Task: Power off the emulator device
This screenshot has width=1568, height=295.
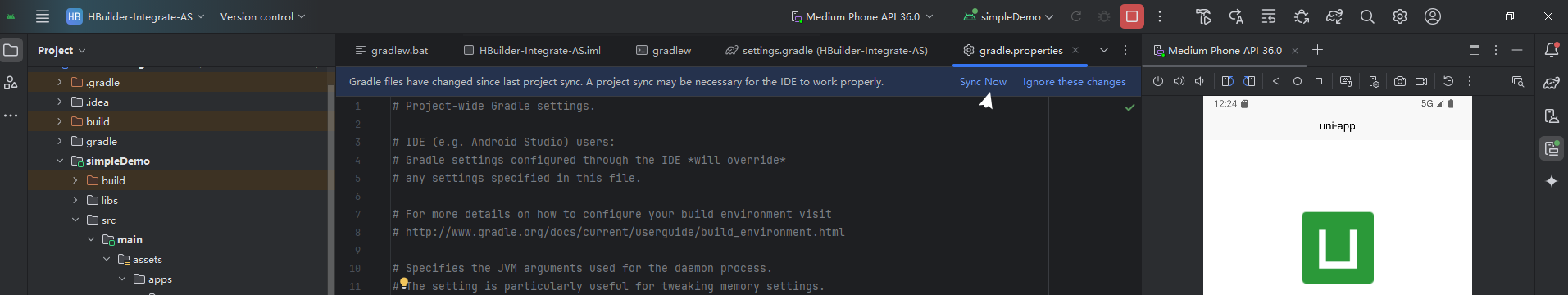Action: pyautogui.click(x=1158, y=81)
